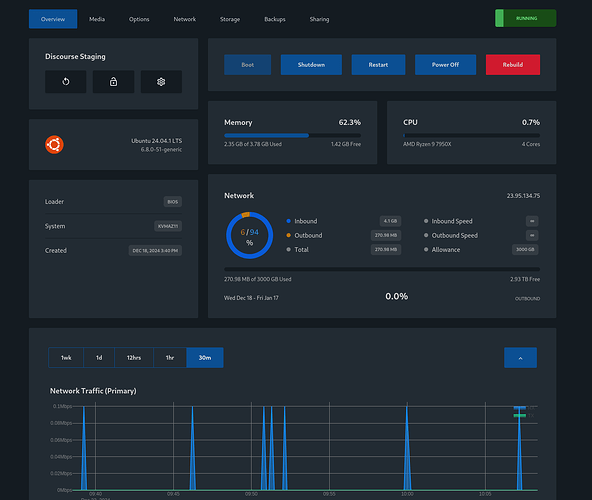Click the AMD Ryzen 9 7950X label

coord(427,144)
